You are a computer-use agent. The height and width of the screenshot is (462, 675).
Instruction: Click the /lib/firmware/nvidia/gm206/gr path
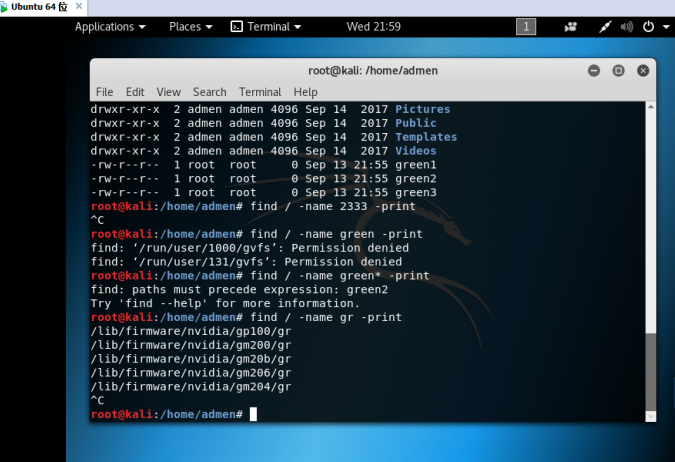pos(191,372)
